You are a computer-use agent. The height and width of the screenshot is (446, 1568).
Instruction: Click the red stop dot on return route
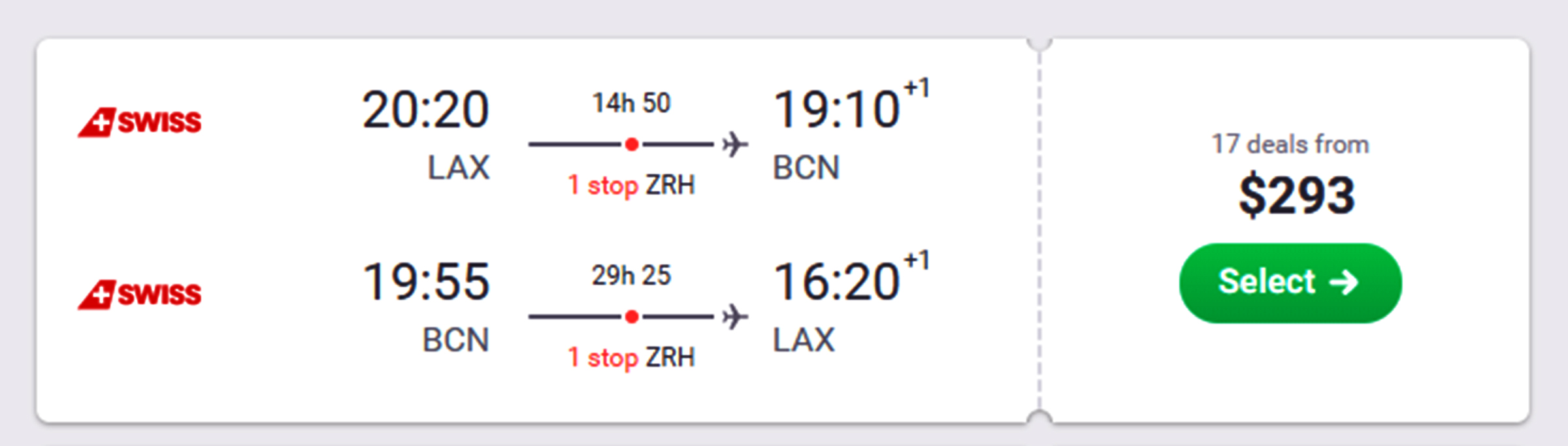[x=631, y=317]
